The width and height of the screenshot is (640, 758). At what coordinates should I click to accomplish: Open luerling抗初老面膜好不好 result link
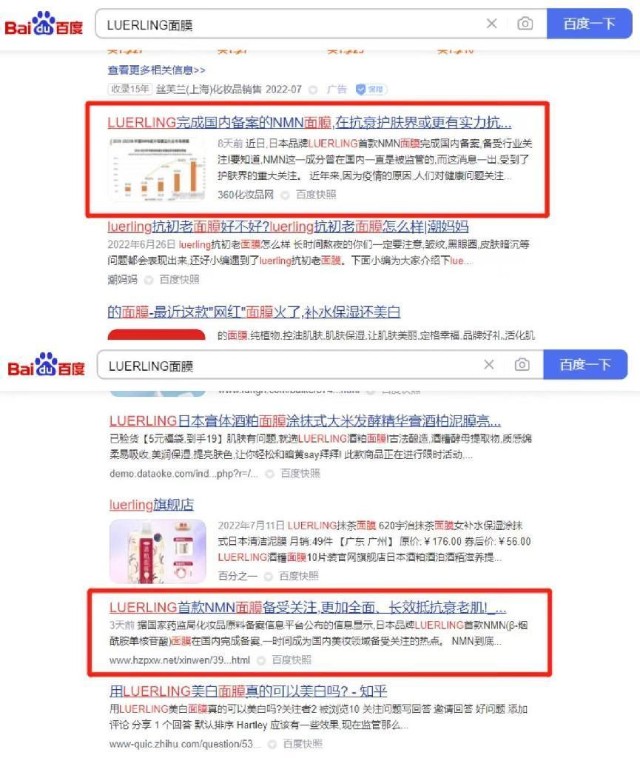[288, 226]
